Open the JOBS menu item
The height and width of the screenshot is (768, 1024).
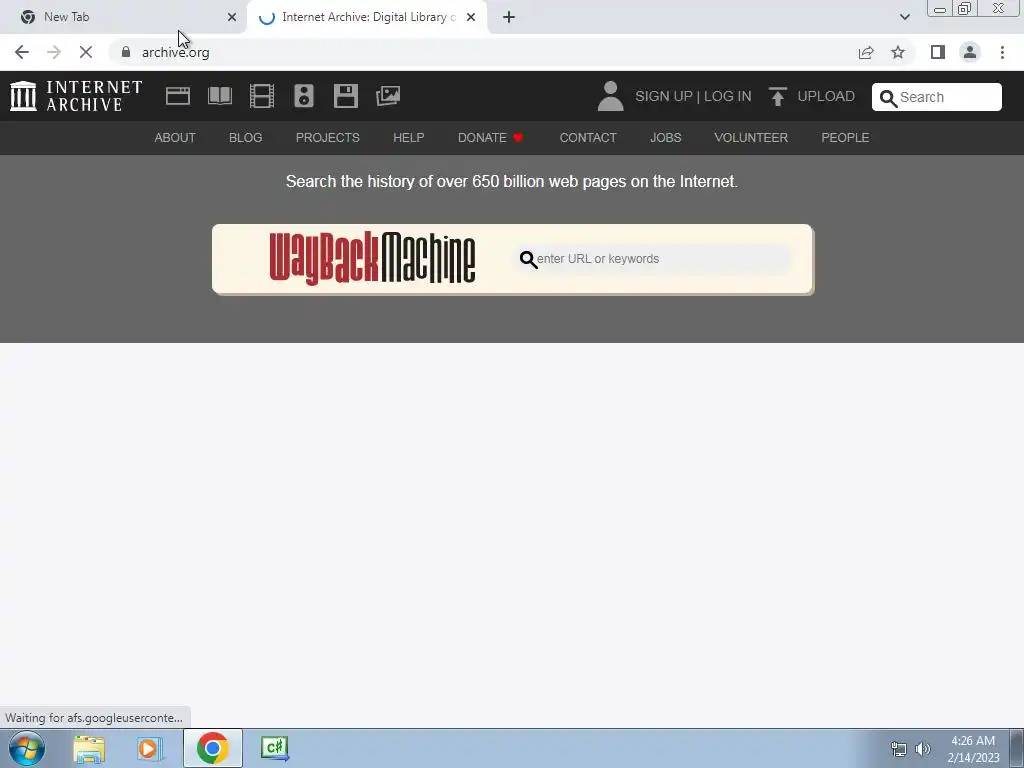click(x=665, y=138)
